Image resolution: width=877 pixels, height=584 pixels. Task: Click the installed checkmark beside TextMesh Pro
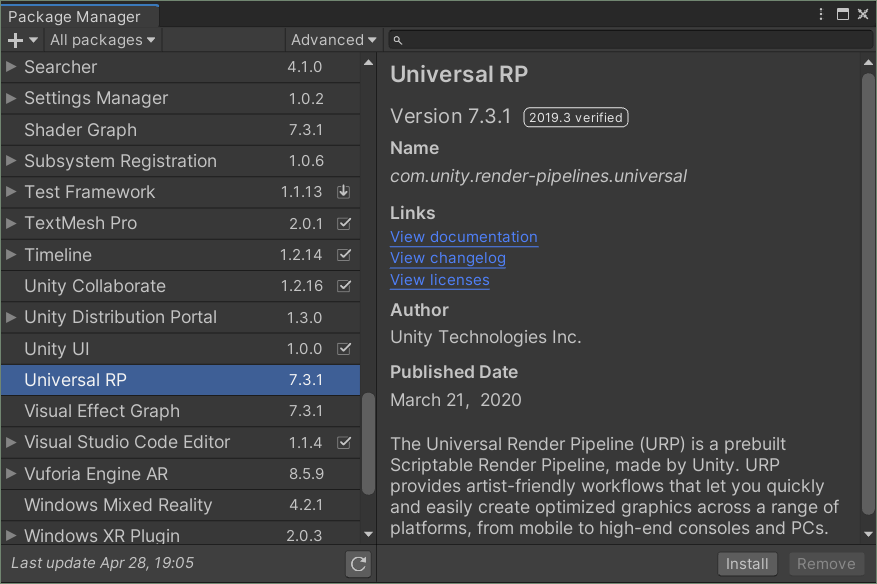pyautogui.click(x=345, y=224)
